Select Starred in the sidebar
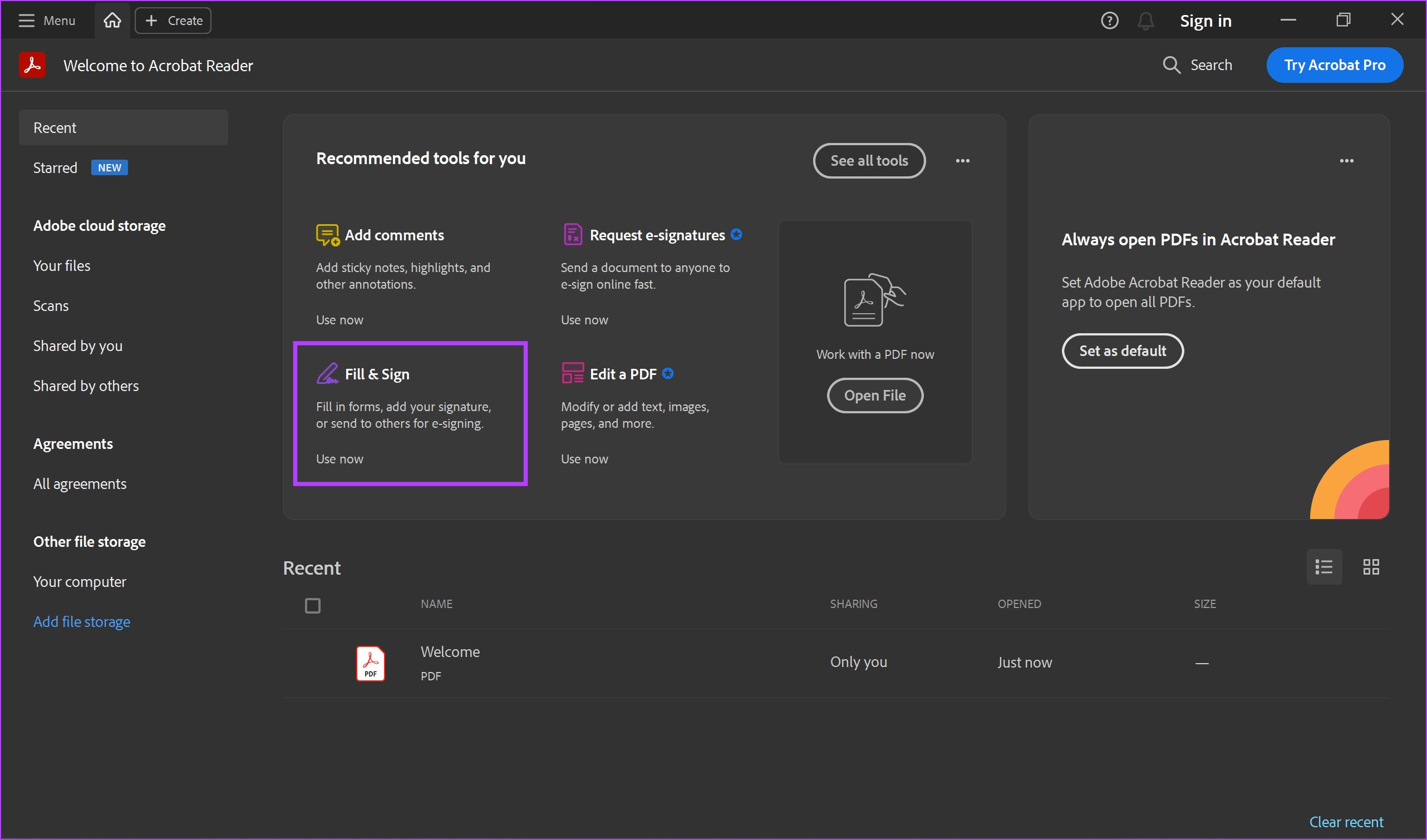Image resolution: width=1427 pixels, height=840 pixels. pos(55,167)
